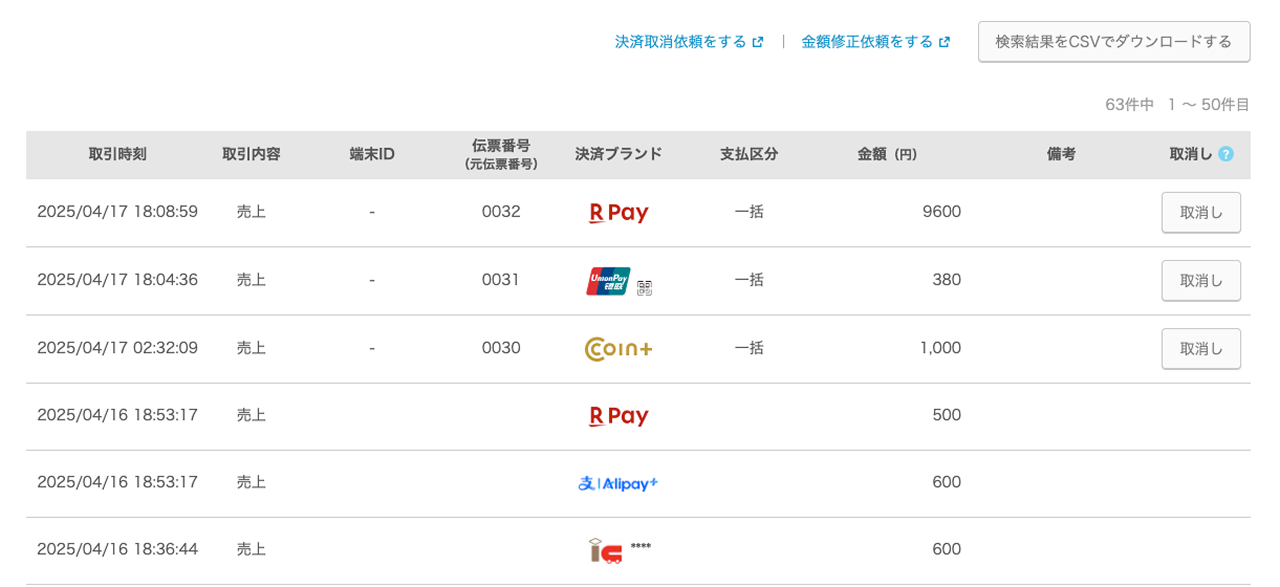The image size is (1280, 587).
Task: Cancel the 1,000 yen COIN+ transaction
Action: pyautogui.click(x=1200, y=348)
